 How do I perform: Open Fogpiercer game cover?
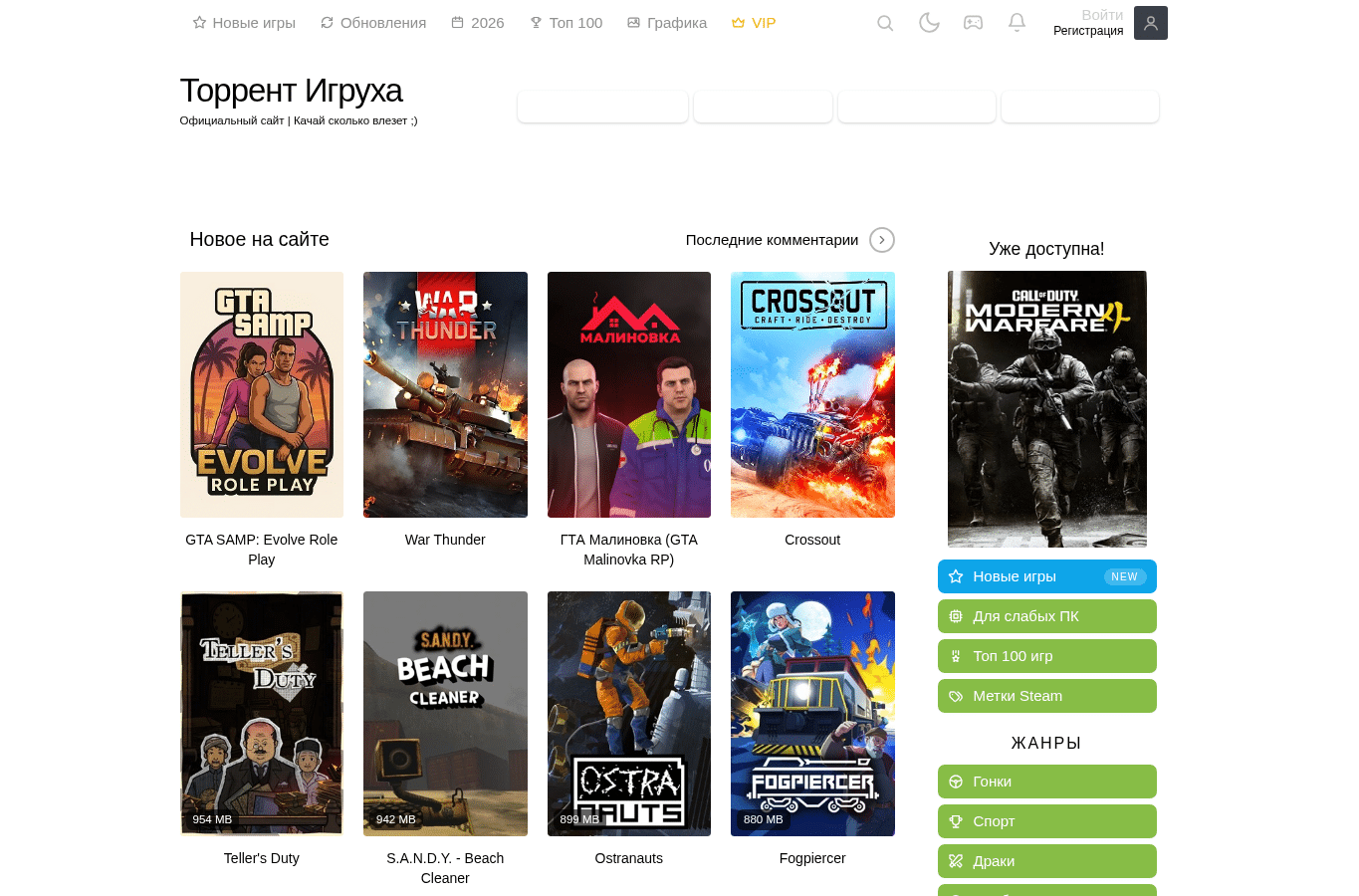click(812, 714)
